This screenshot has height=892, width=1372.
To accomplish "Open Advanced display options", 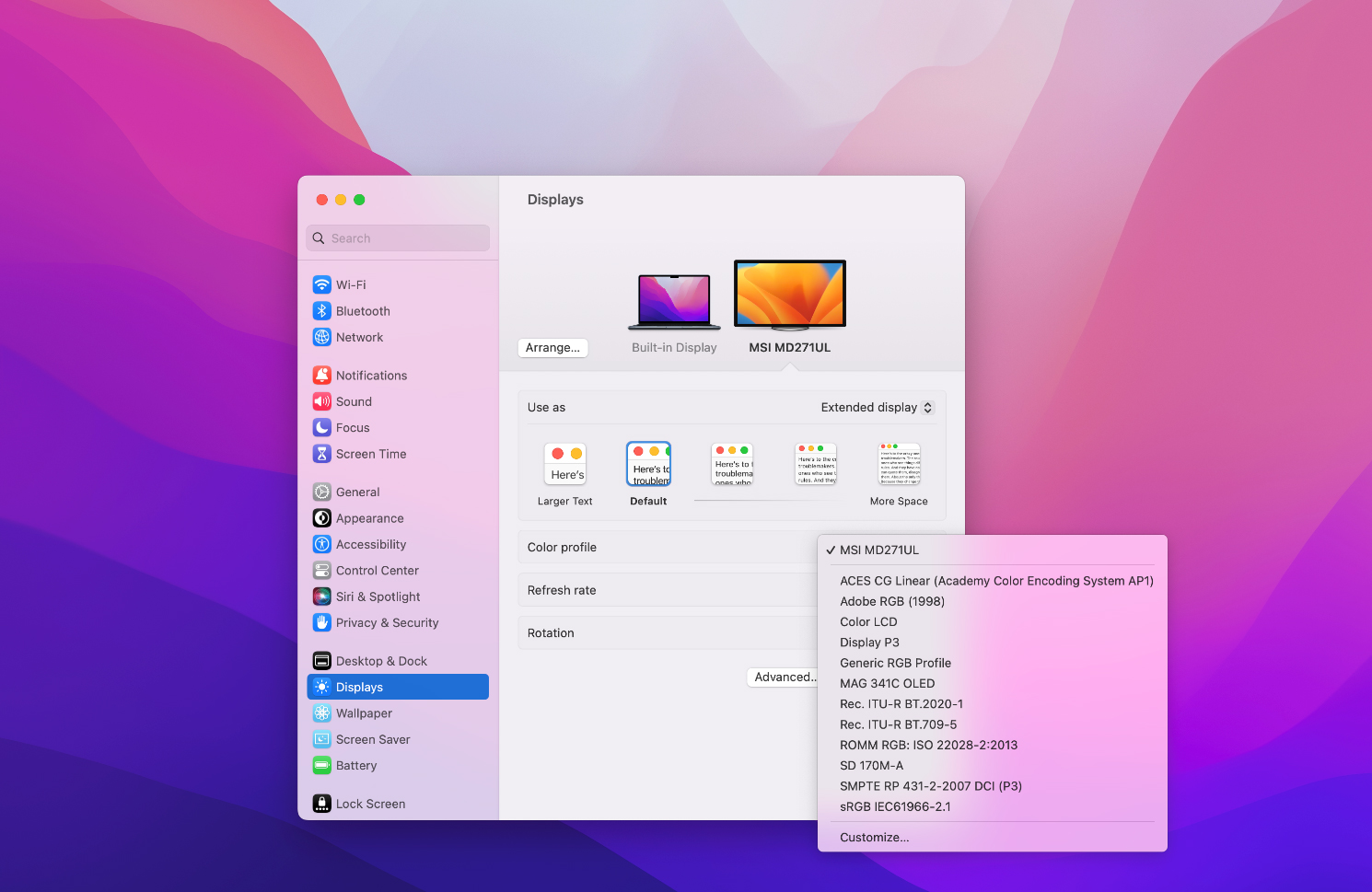I will pyautogui.click(x=784, y=677).
